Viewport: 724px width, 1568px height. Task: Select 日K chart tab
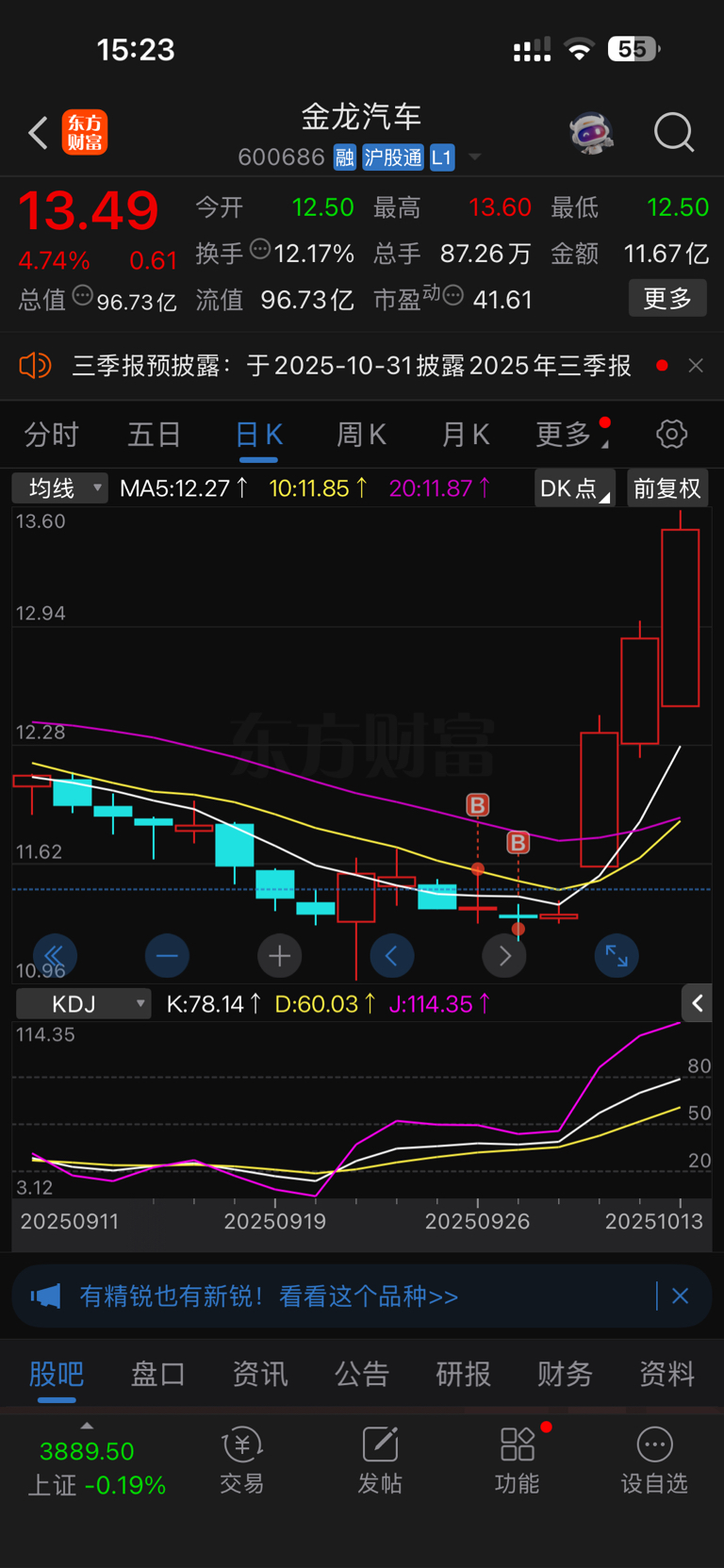click(x=258, y=434)
